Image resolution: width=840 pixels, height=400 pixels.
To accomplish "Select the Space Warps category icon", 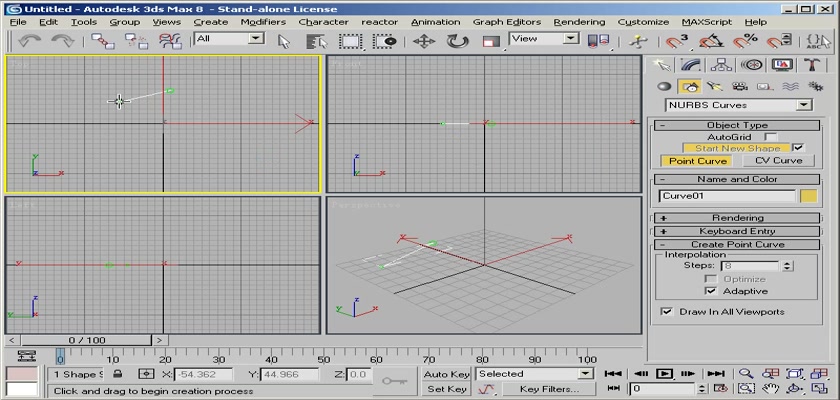I will point(790,86).
